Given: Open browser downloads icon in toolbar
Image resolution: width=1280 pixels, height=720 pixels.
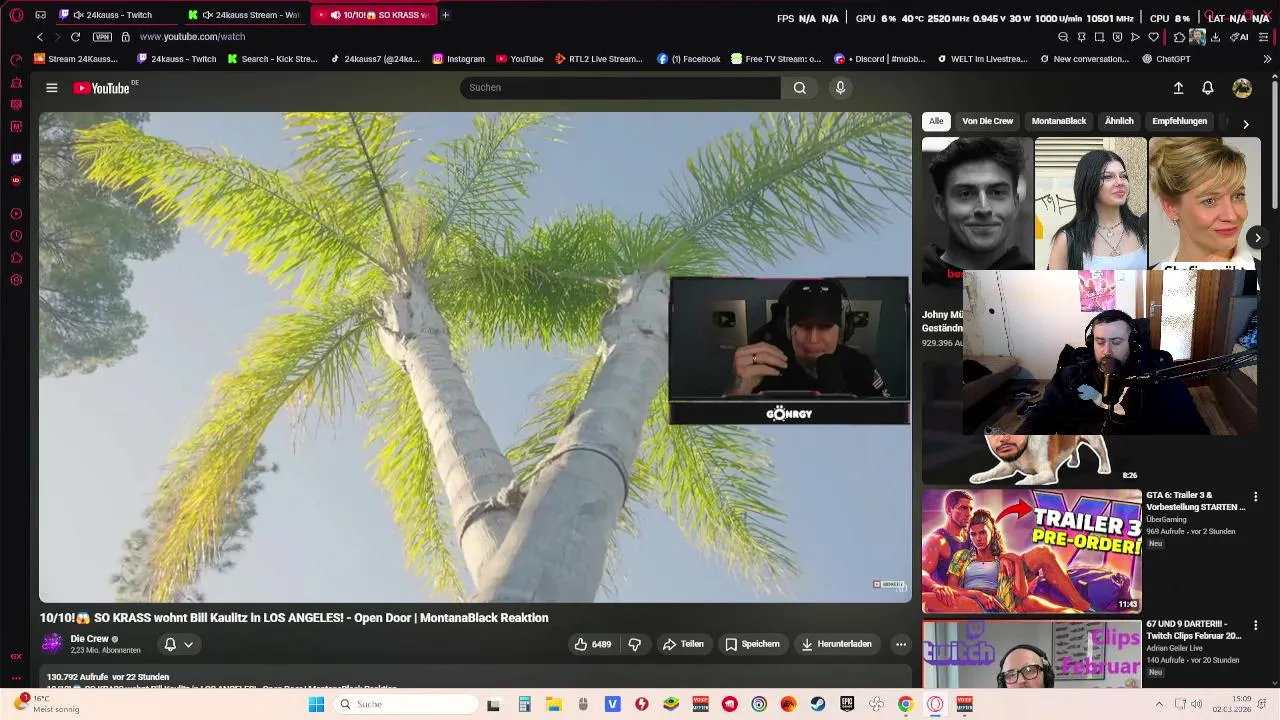Looking at the screenshot, I should (1215, 37).
